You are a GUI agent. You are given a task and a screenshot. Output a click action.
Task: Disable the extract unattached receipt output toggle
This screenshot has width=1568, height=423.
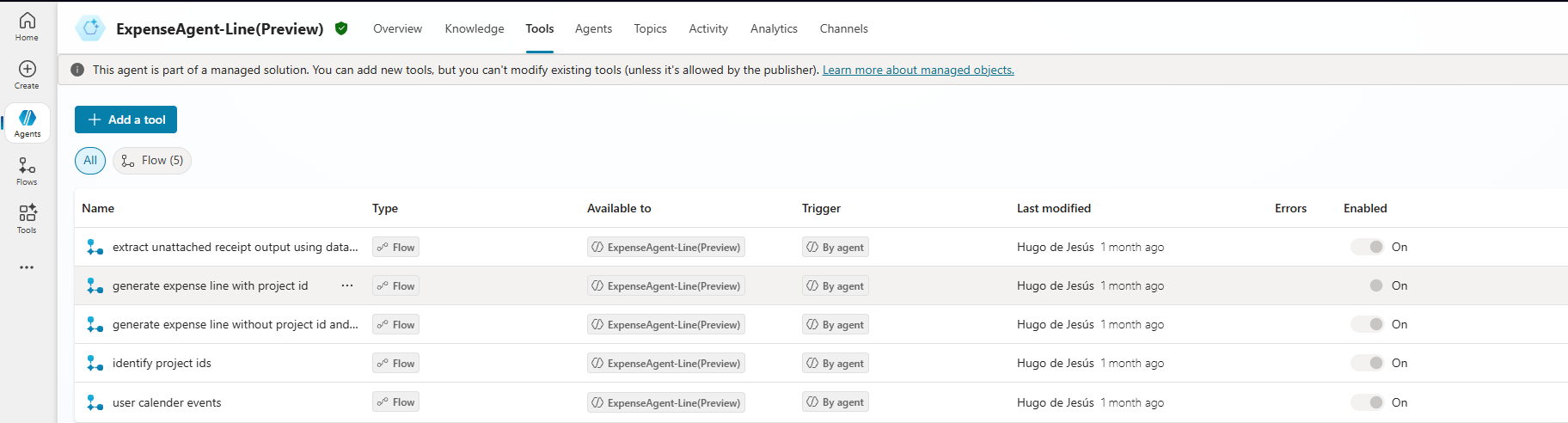point(1367,247)
